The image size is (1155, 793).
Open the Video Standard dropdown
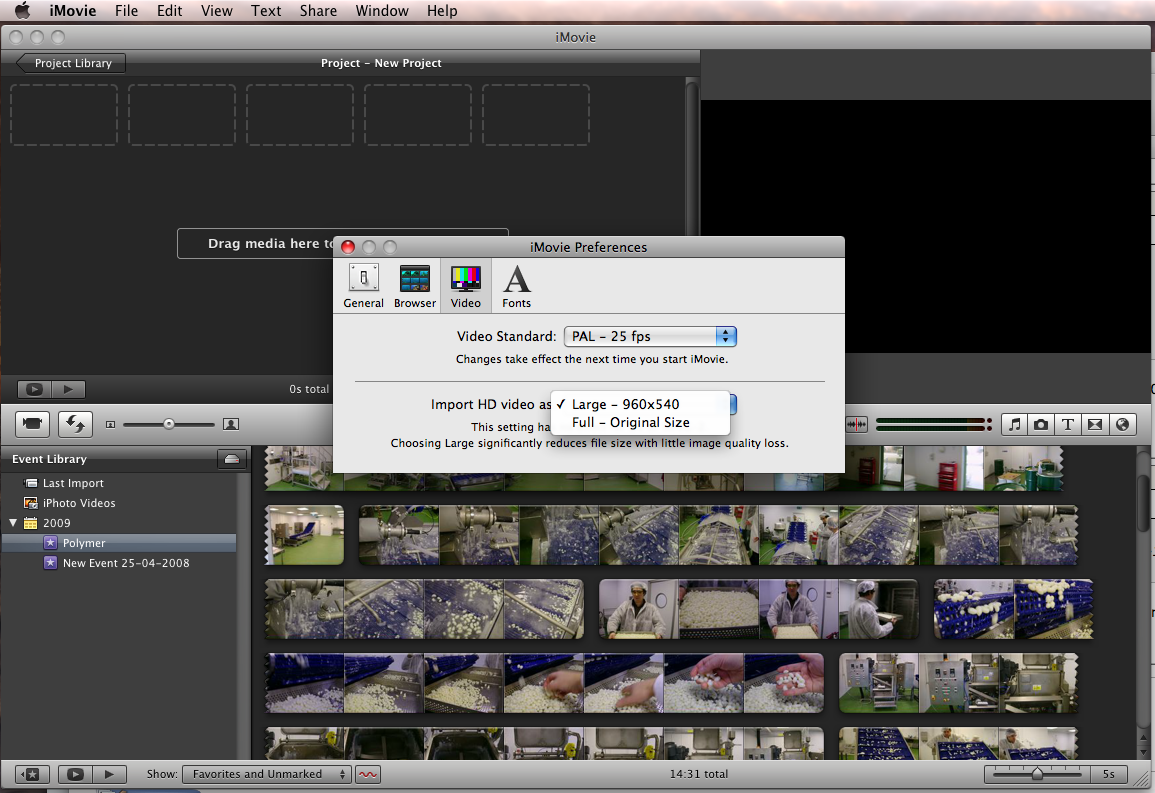(650, 336)
